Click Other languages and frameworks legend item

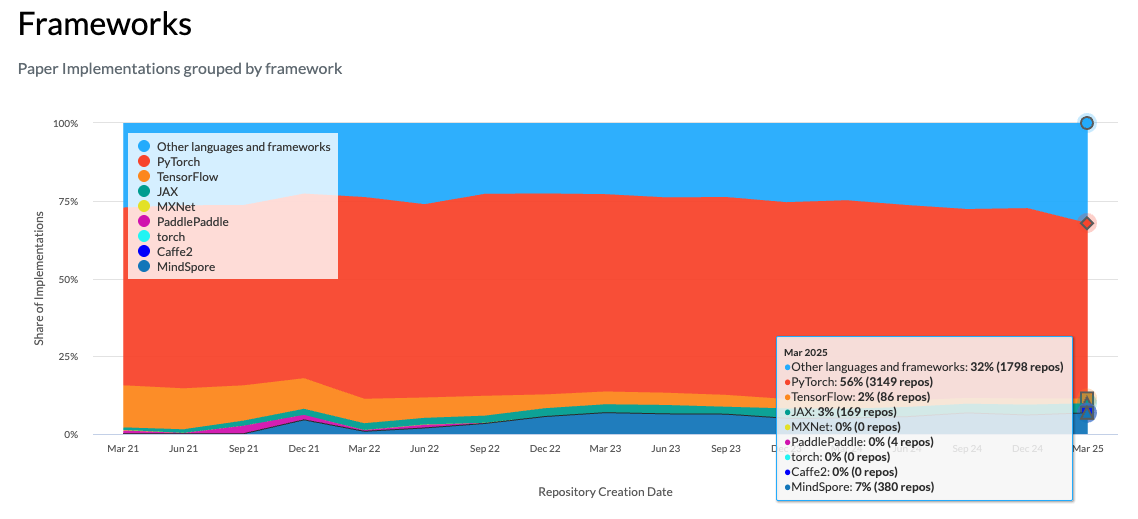pos(234,147)
